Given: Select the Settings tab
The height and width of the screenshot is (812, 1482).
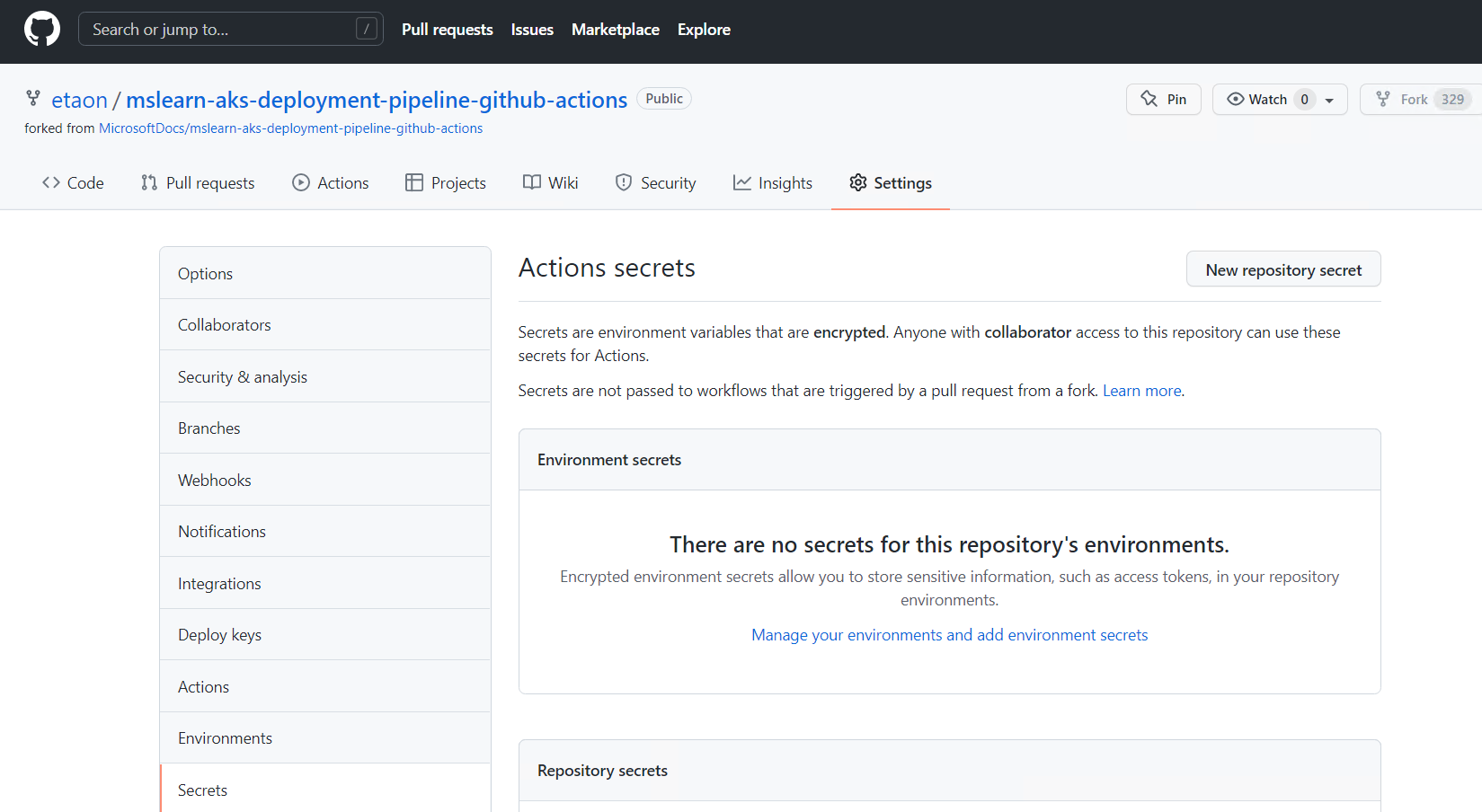Looking at the screenshot, I should pos(891,182).
